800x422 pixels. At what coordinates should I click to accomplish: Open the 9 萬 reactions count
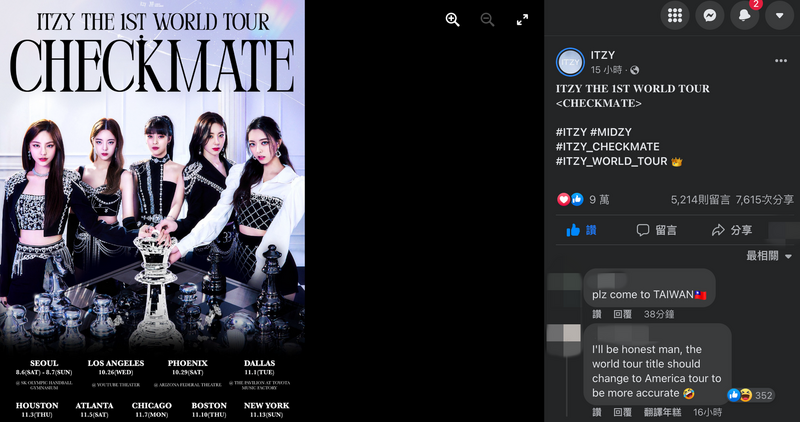pyautogui.click(x=599, y=200)
